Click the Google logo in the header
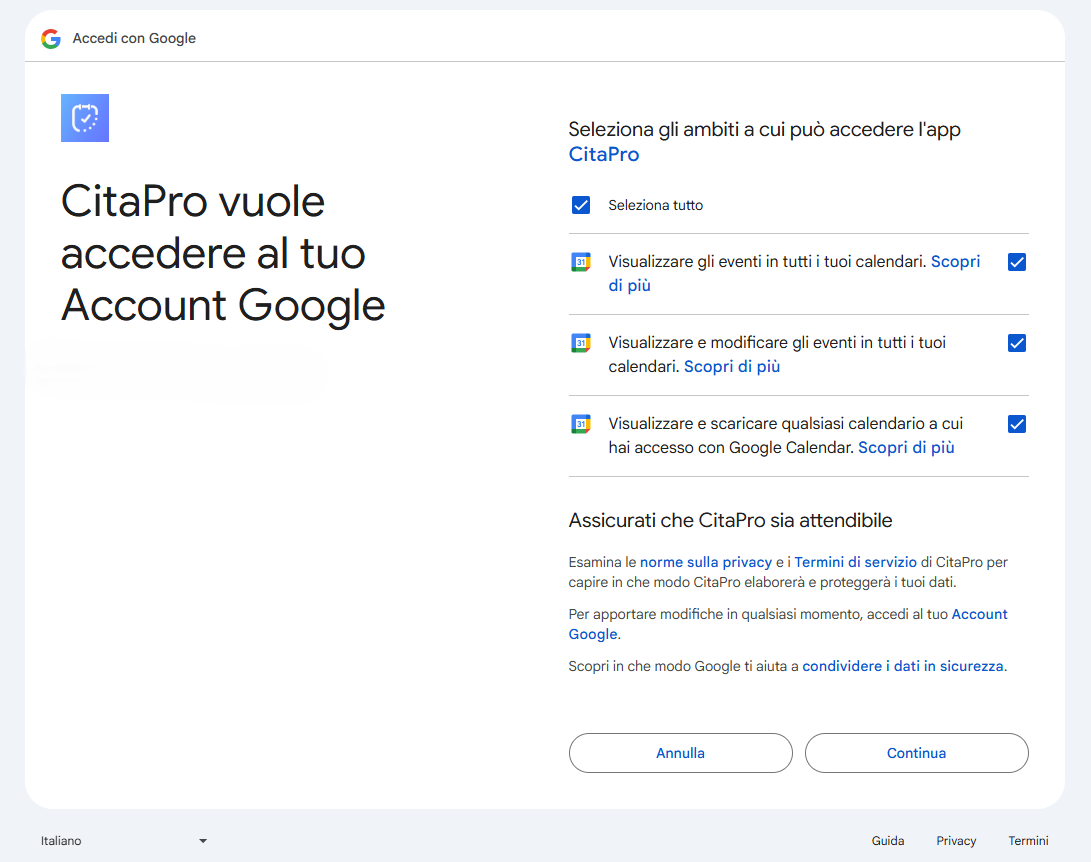 click(51, 38)
